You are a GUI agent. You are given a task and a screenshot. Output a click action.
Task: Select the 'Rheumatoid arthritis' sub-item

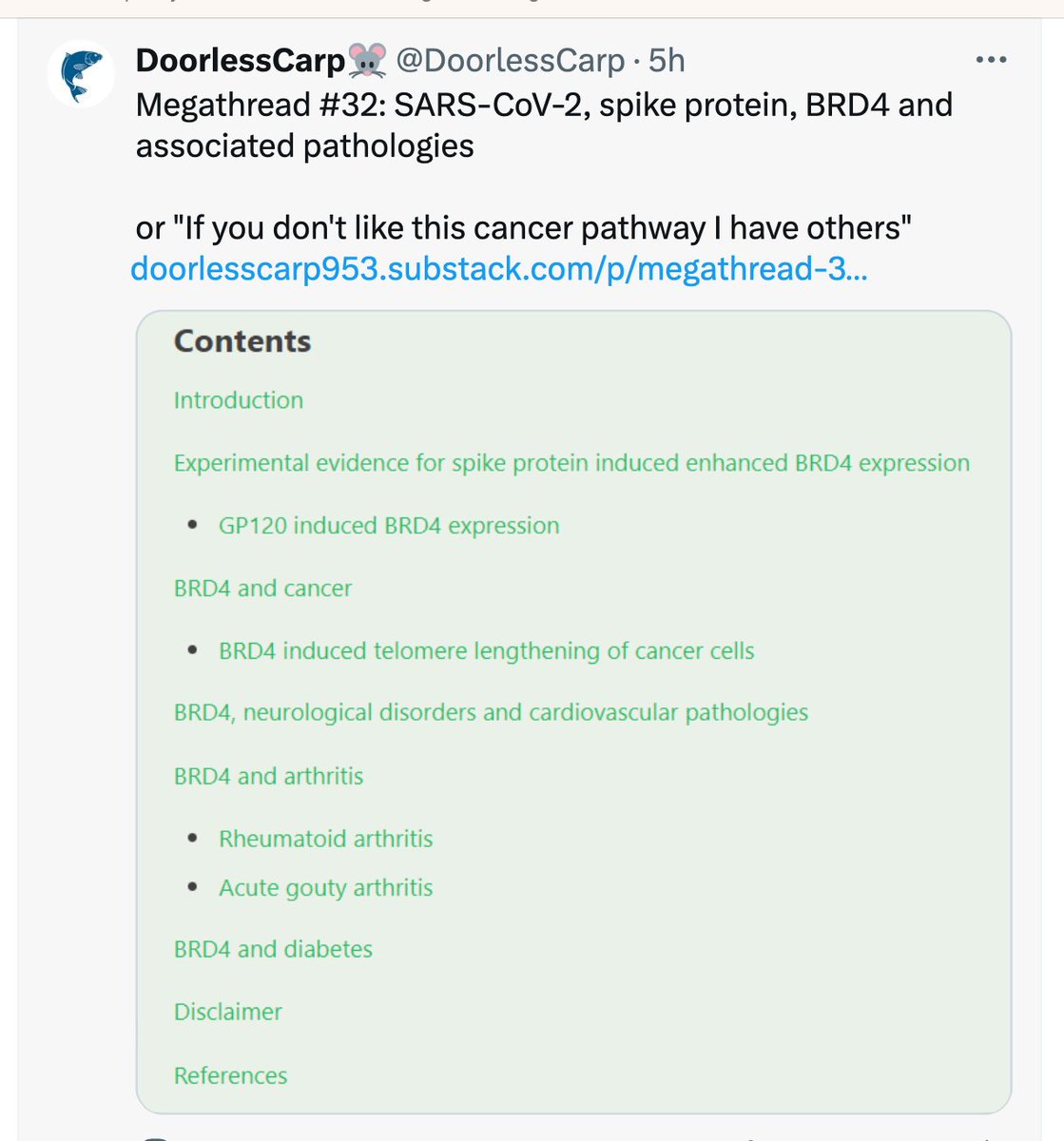point(325,839)
